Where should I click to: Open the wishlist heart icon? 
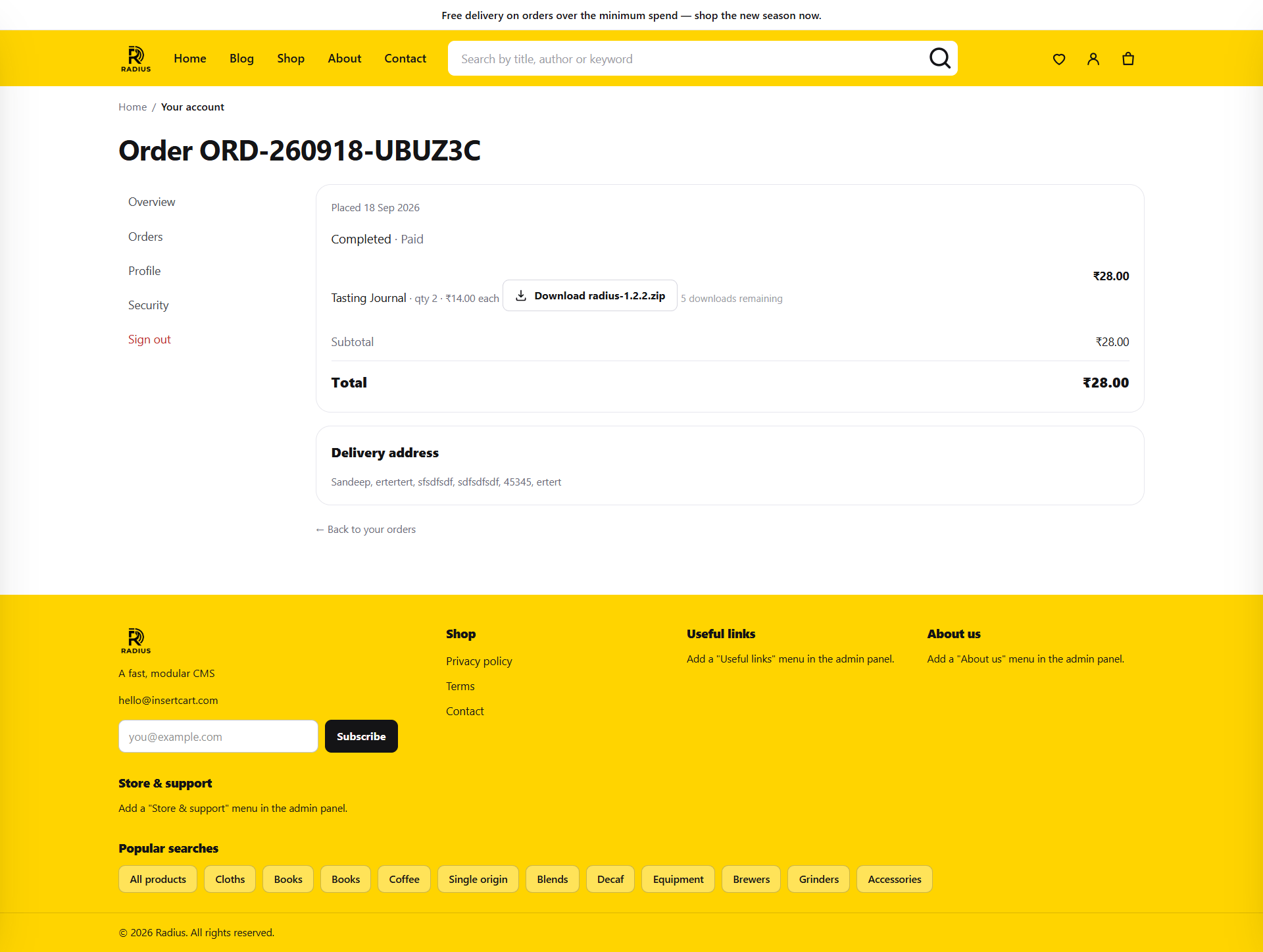click(1059, 59)
